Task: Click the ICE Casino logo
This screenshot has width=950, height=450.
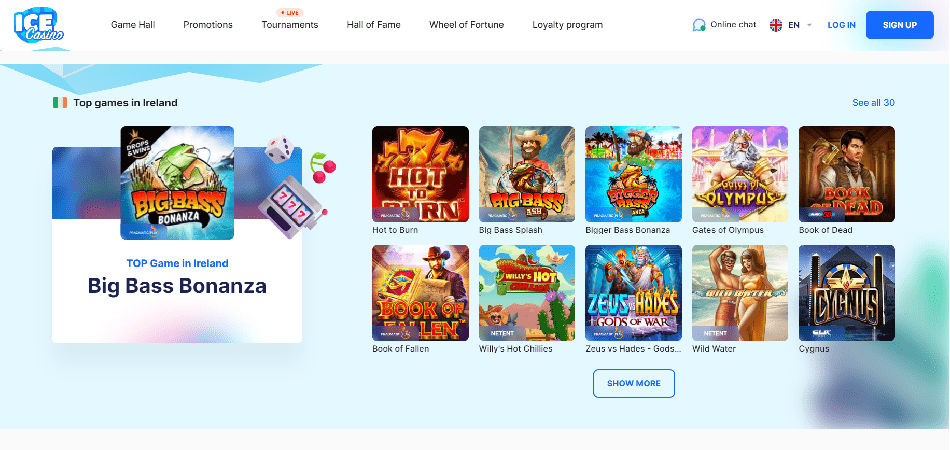Action: point(39,25)
